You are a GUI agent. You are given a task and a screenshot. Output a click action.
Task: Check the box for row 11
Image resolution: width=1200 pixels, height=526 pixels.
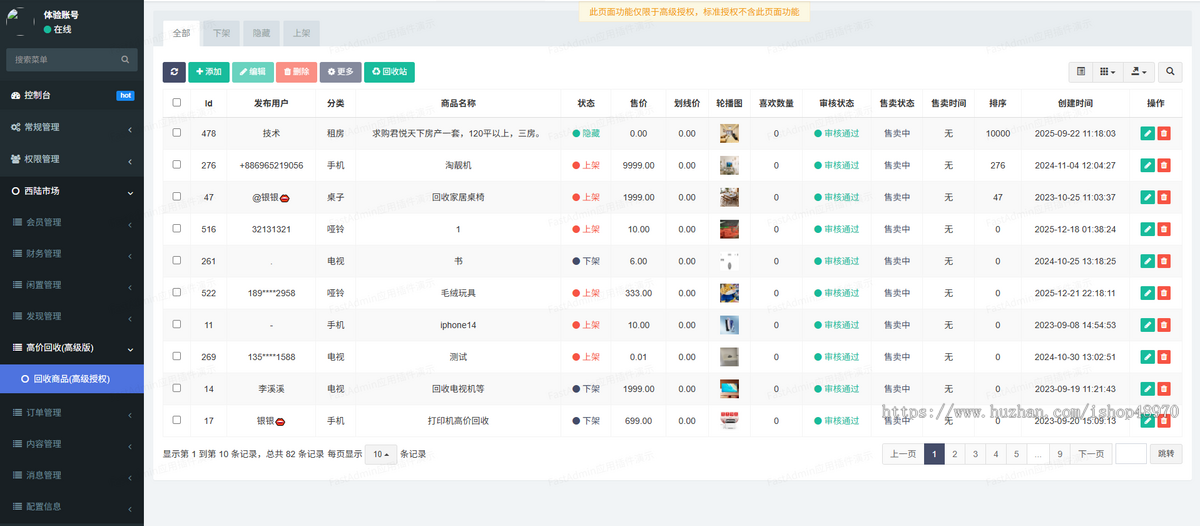coord(177,324)
